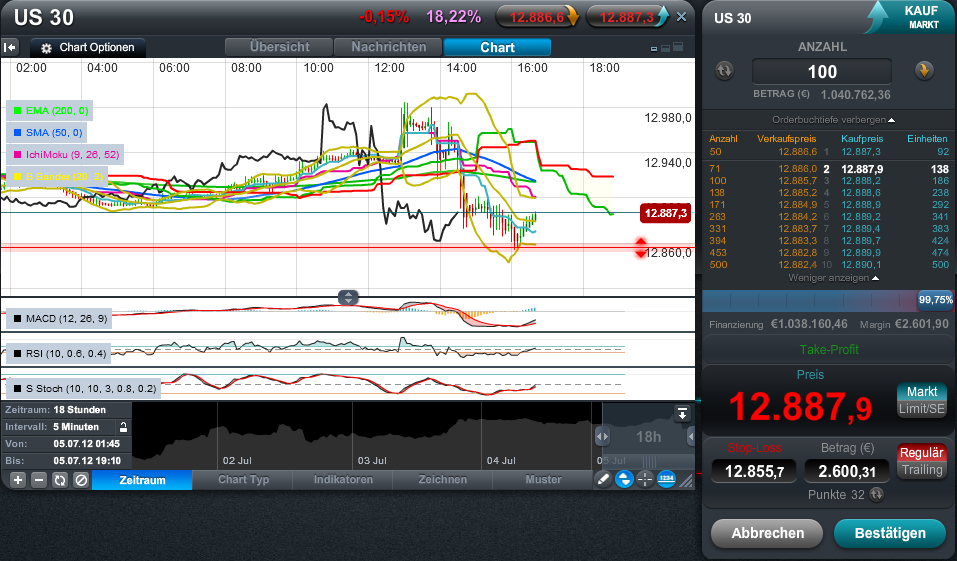Select Regulär stop type
This screenshot has width=957, height=561.
click(x=922, y=452)
